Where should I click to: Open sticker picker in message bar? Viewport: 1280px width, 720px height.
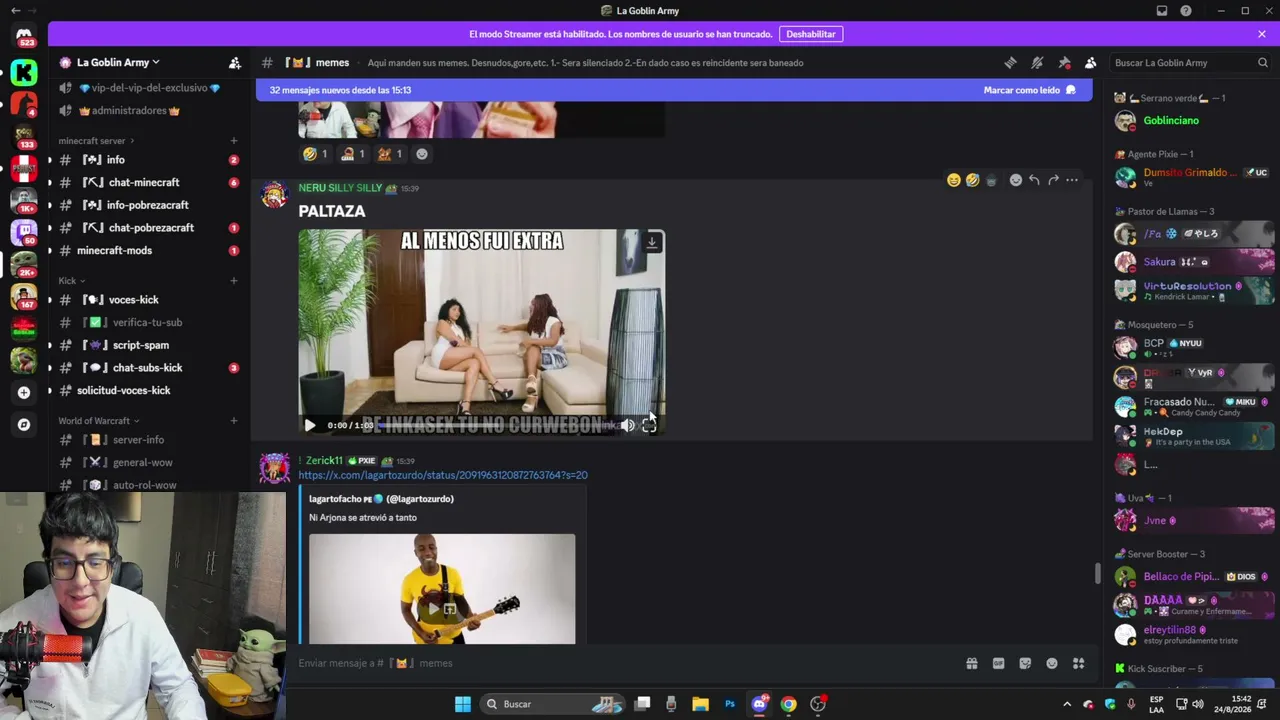click(1025, 663)
